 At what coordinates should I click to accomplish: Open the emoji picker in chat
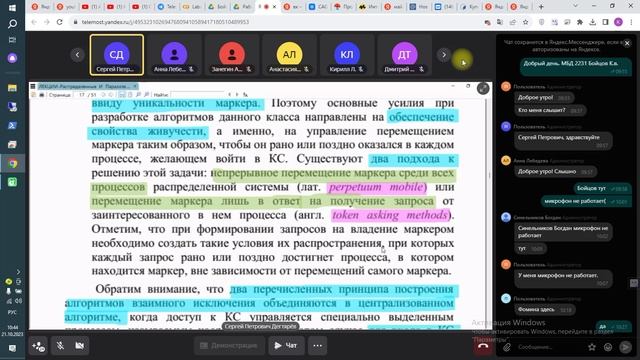(608, 347)
